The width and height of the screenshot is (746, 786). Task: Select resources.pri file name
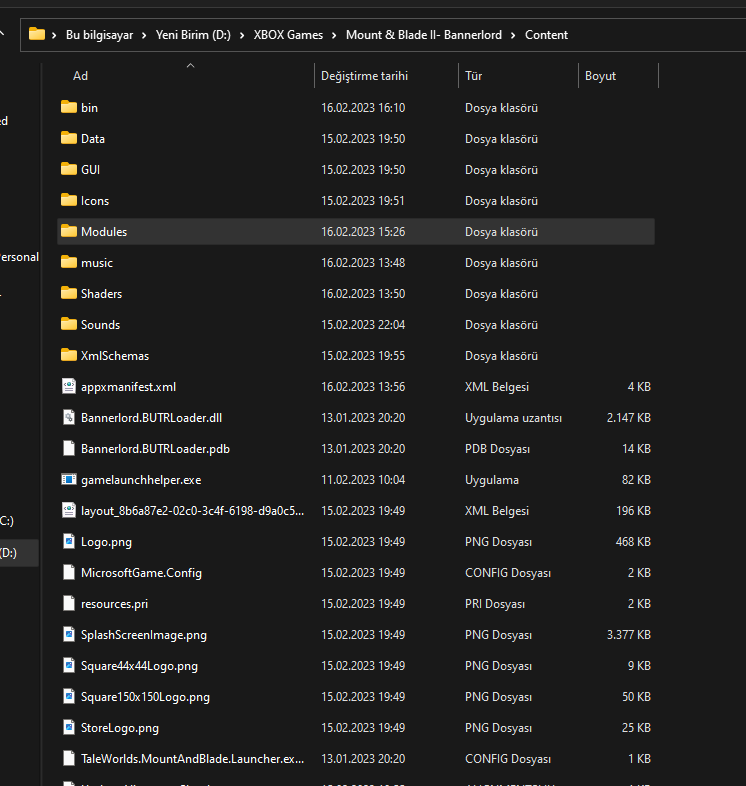coord(114,604)
